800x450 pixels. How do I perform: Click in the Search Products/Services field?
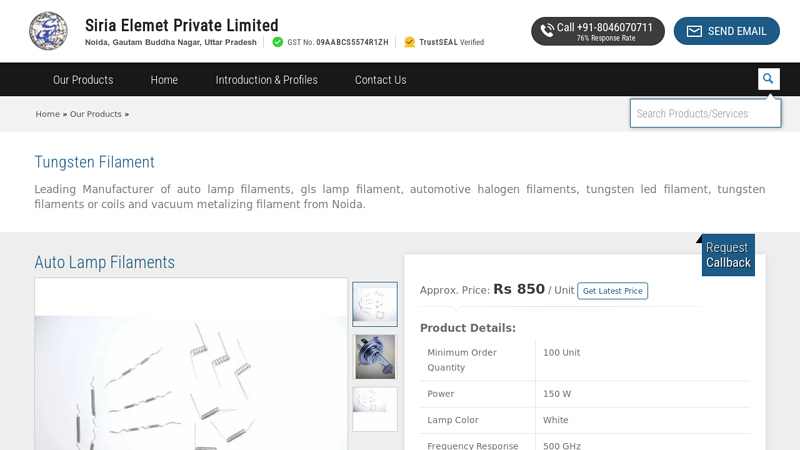pyautogui.click(x=705, y=113)
